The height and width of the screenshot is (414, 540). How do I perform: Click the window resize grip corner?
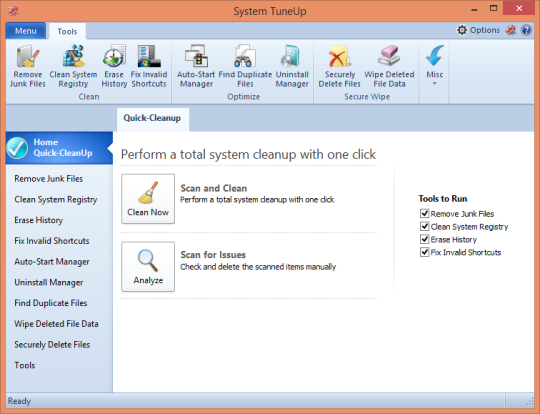point(530,401)
